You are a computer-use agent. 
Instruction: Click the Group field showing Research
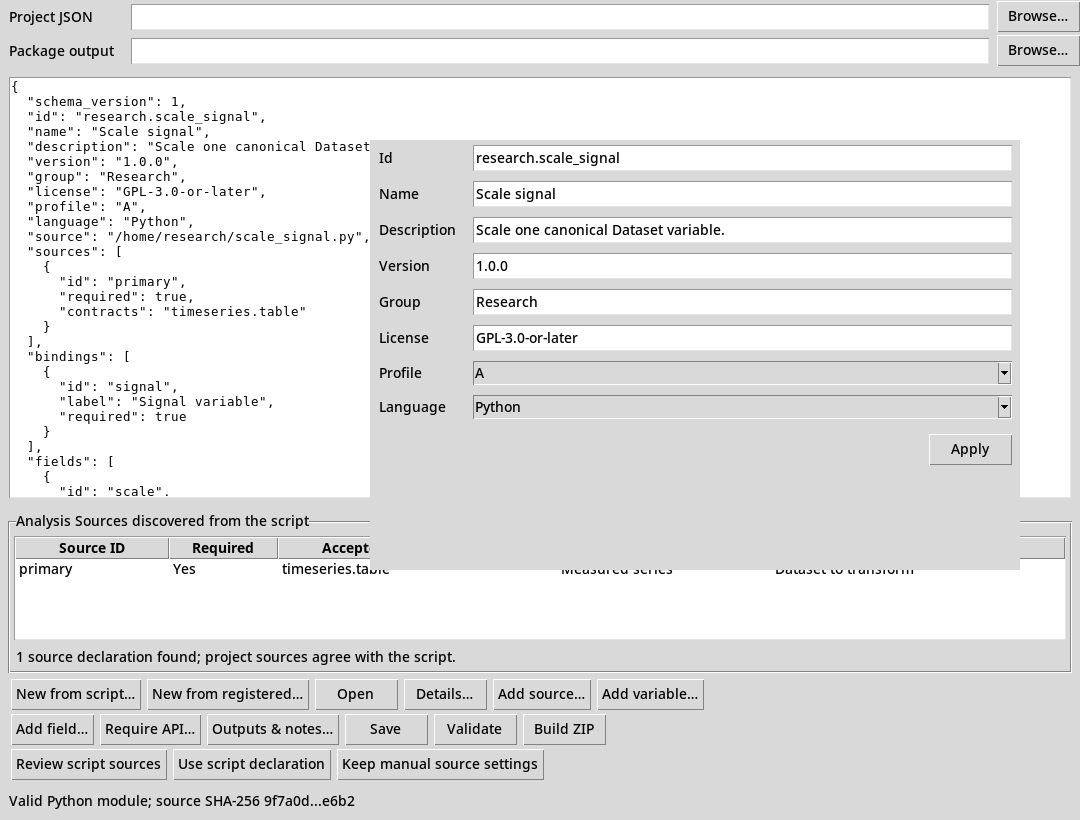[x=742, y=302]
